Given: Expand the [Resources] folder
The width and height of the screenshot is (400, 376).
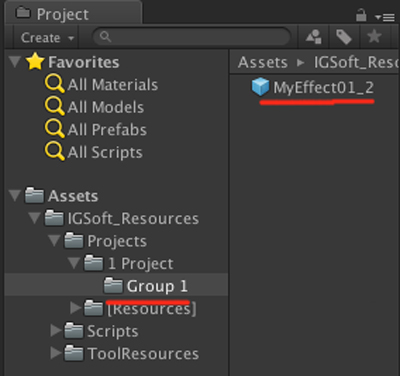Looking at the screenshot, I should pyautogui.click(x=76, y=308).
